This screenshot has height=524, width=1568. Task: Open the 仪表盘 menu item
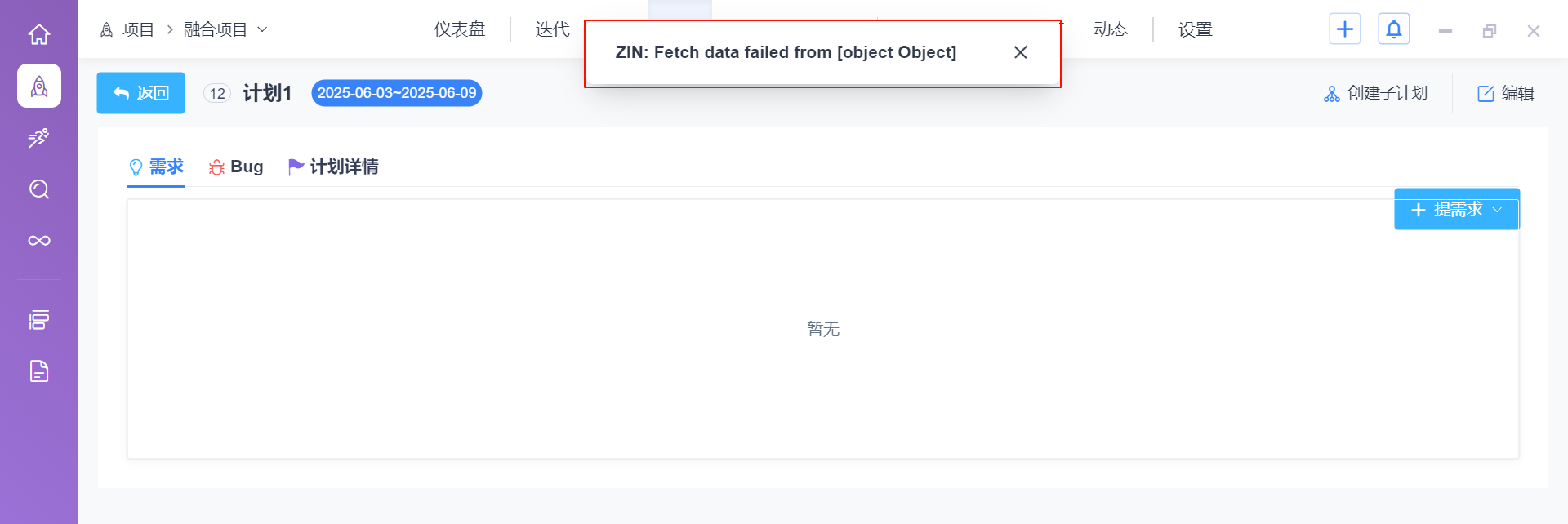pos(460,29)
